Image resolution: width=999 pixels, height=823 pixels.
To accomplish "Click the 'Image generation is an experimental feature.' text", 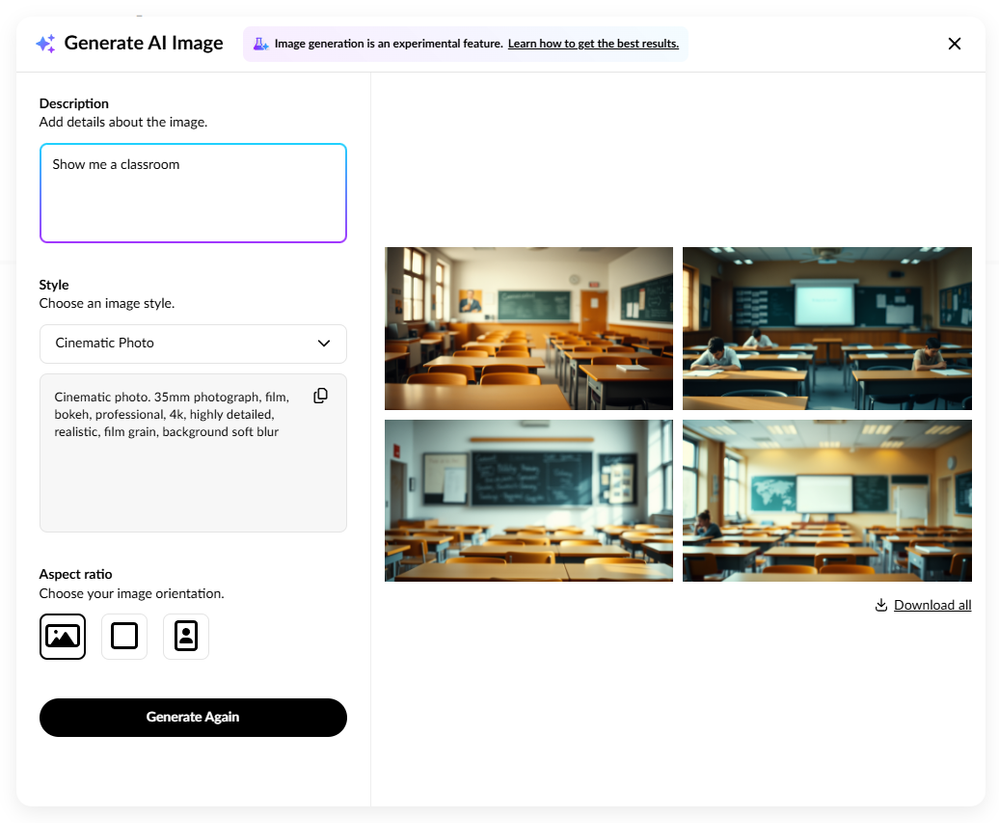I will point(389,43).
